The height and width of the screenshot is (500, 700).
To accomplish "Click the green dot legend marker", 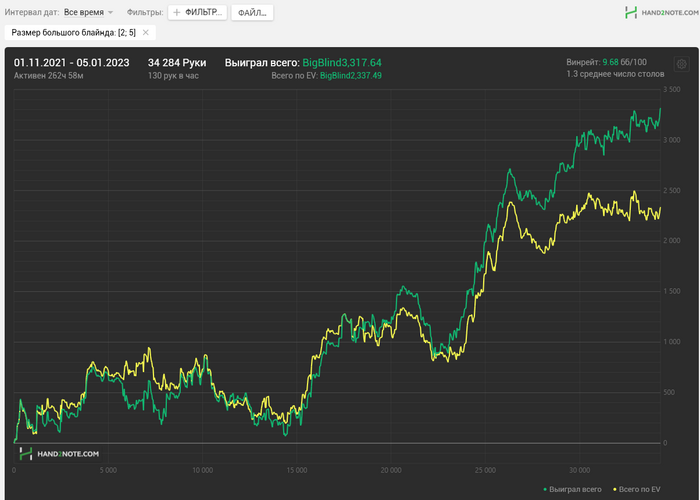I will pyautogui.click(x=545, y=489).
